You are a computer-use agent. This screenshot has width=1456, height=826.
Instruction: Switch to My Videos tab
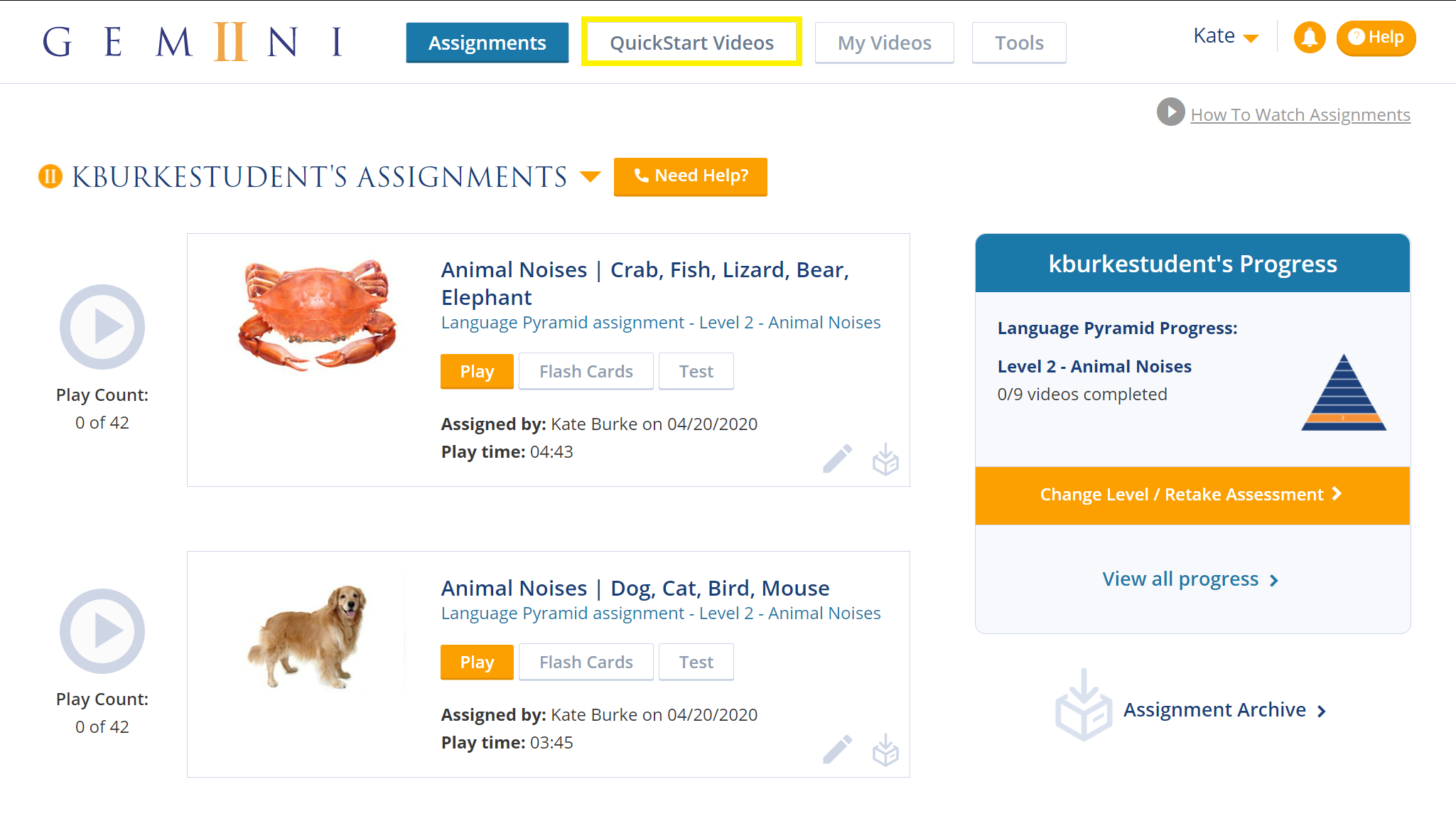point(884,43)
